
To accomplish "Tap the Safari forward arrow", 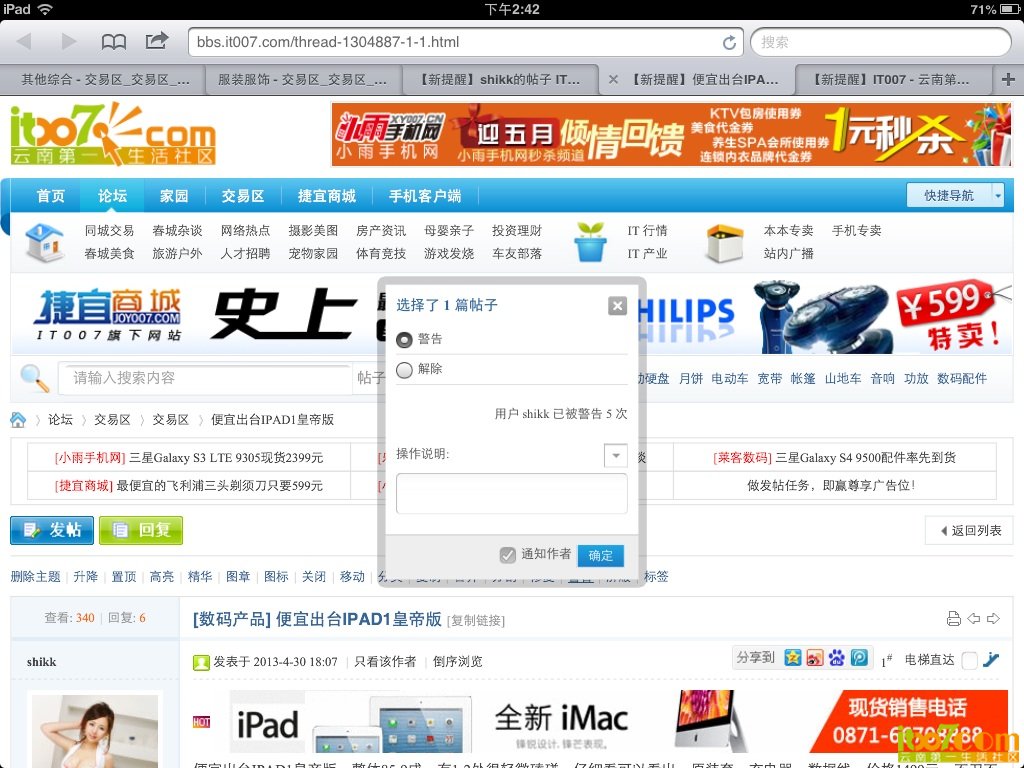I will tap(69, 42).
